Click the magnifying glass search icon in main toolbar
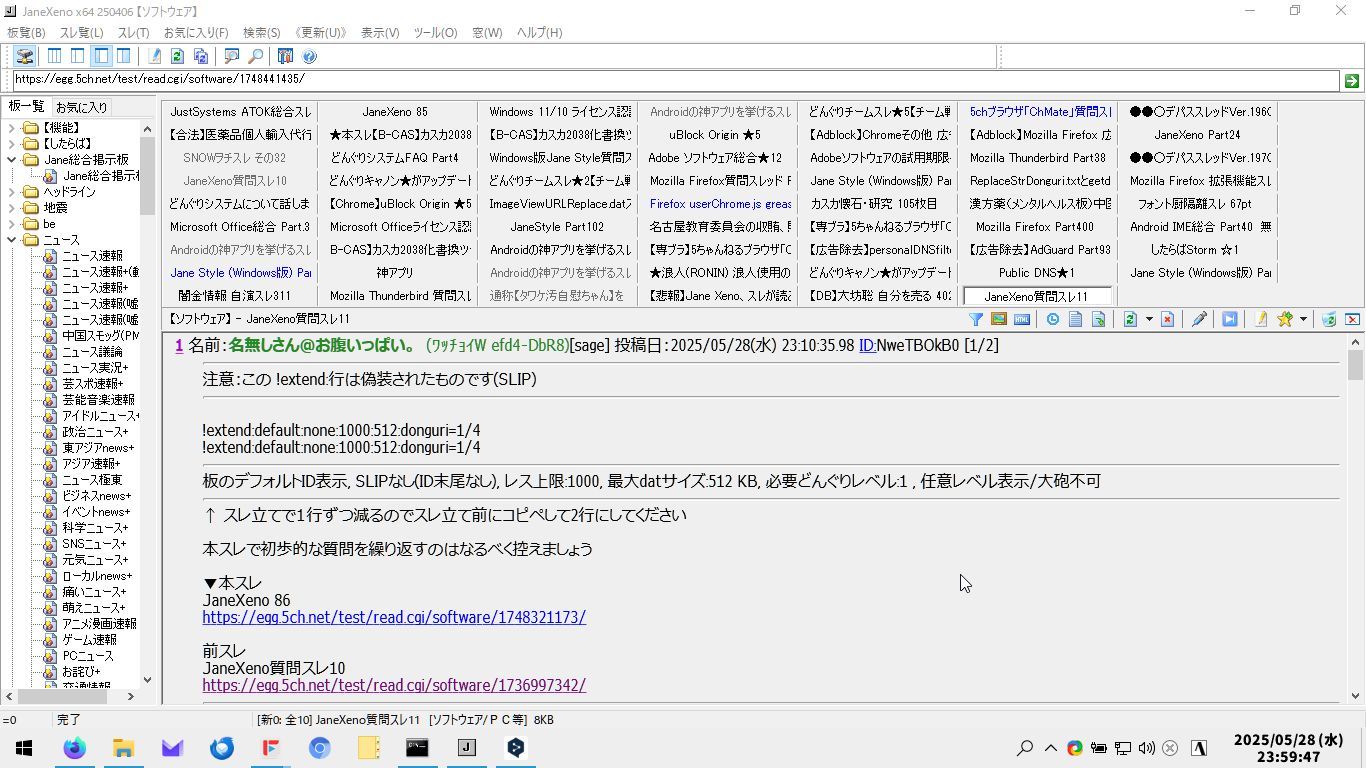The width and height of the screenshot is (1366, 768). coord(255,57)
